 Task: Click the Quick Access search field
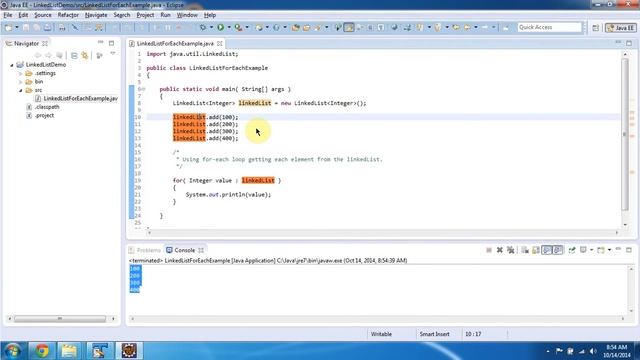549,27
